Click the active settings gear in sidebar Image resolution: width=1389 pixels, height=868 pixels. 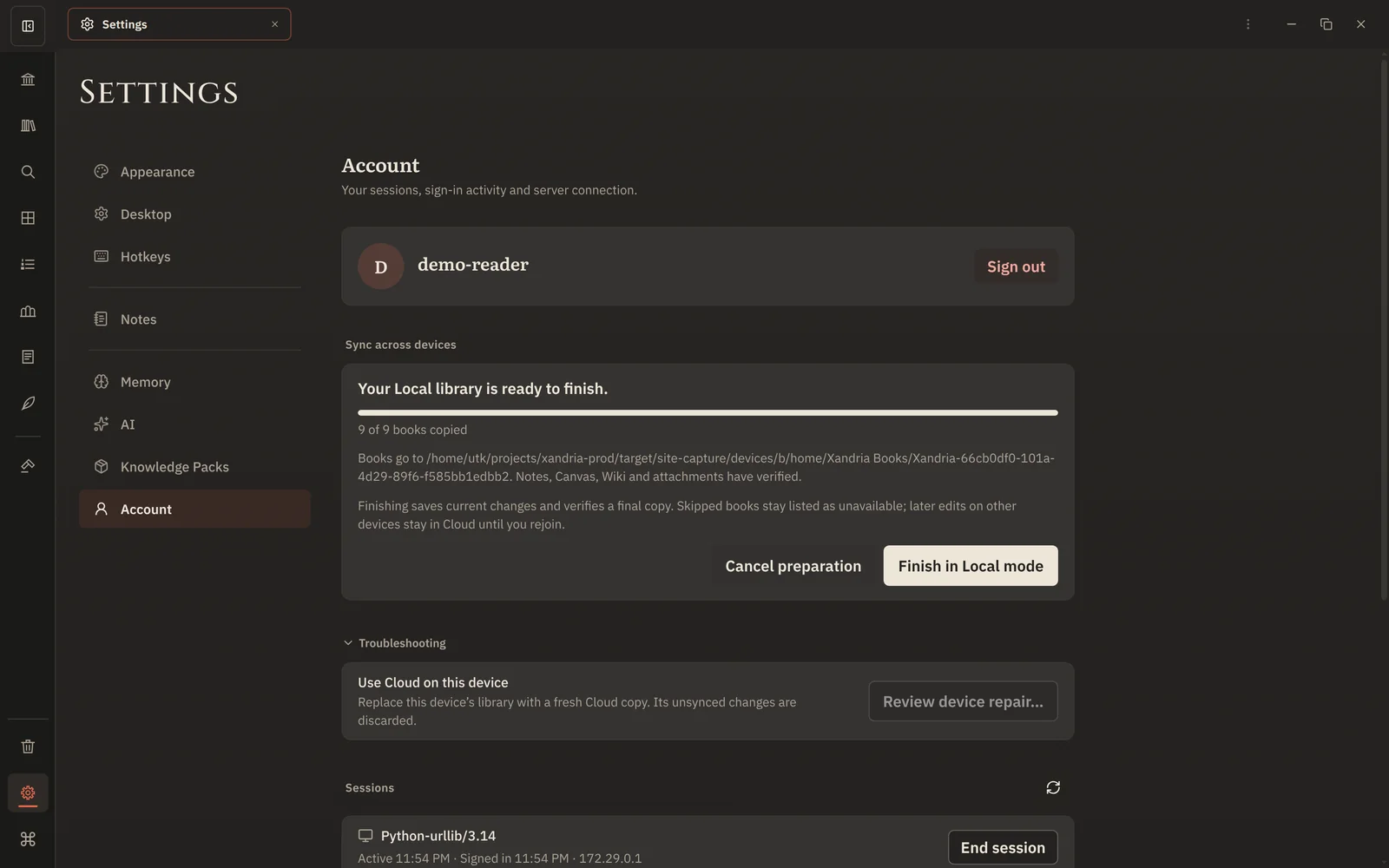click(x=28, y=792)
